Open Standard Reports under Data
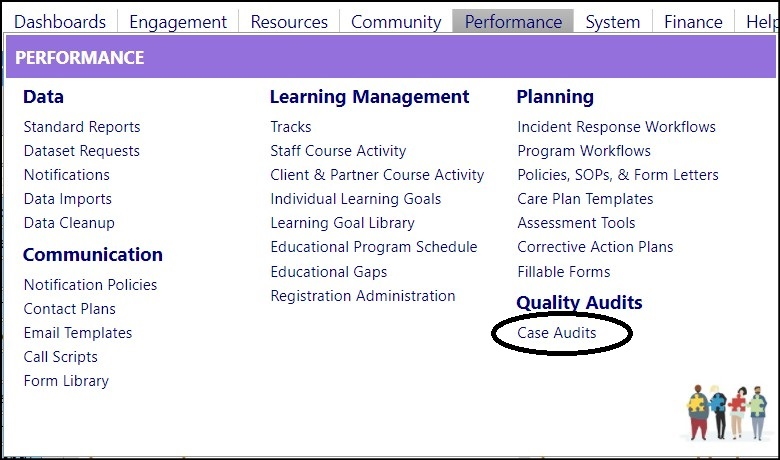Screen dimensions: 780x460 click(x=82, y=127)
